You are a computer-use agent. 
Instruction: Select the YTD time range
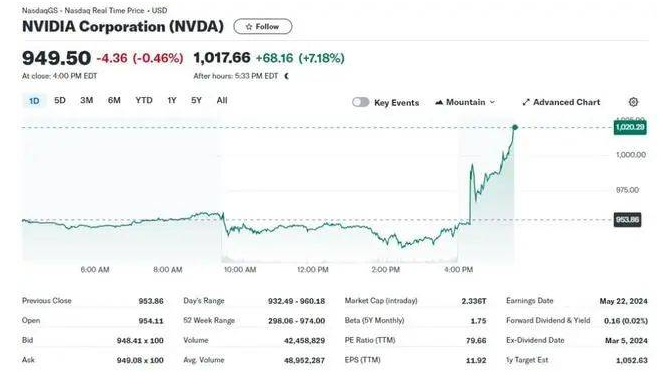pos(144,100)
